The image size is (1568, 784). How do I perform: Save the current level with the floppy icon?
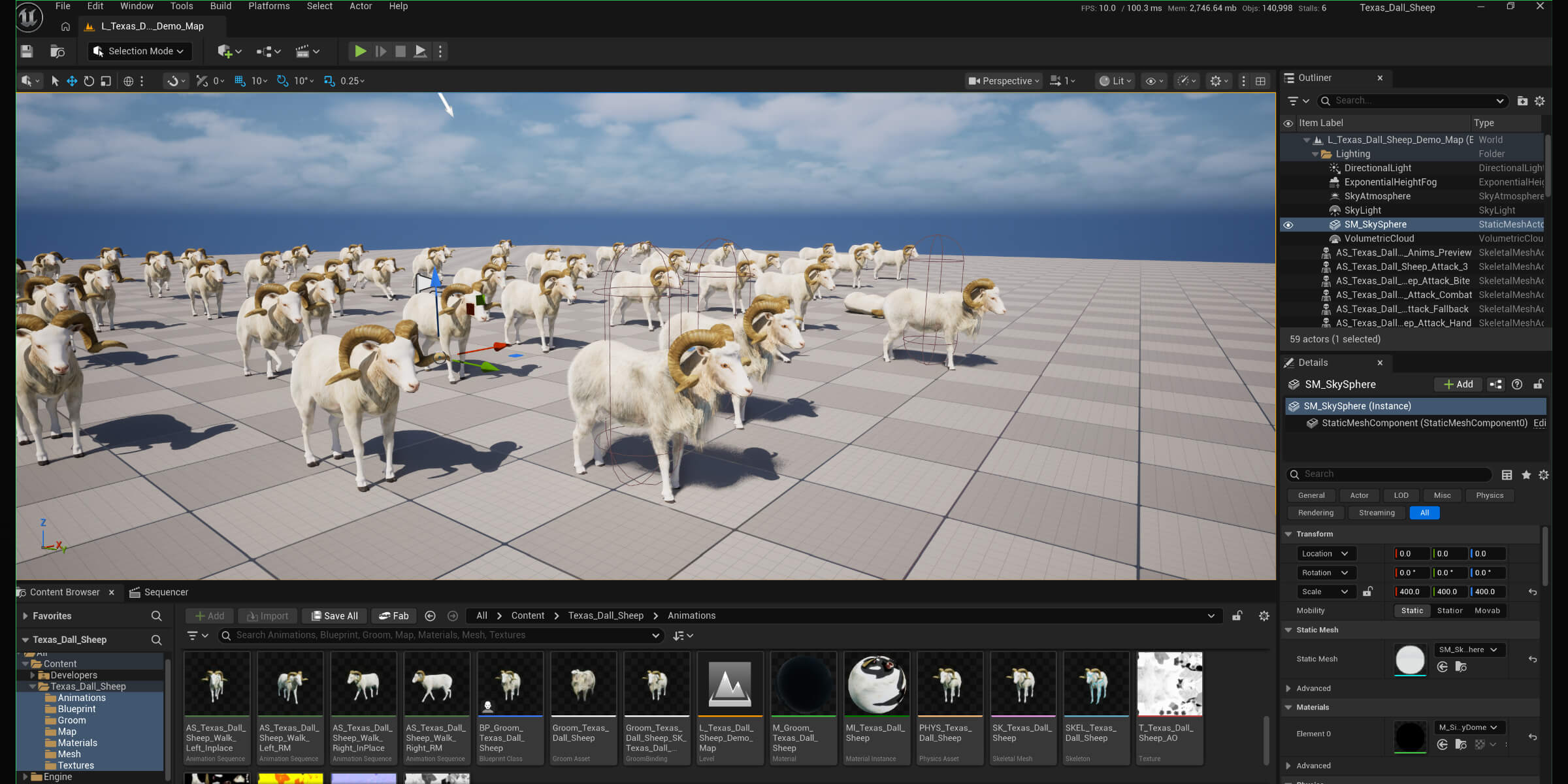(27, 51)
